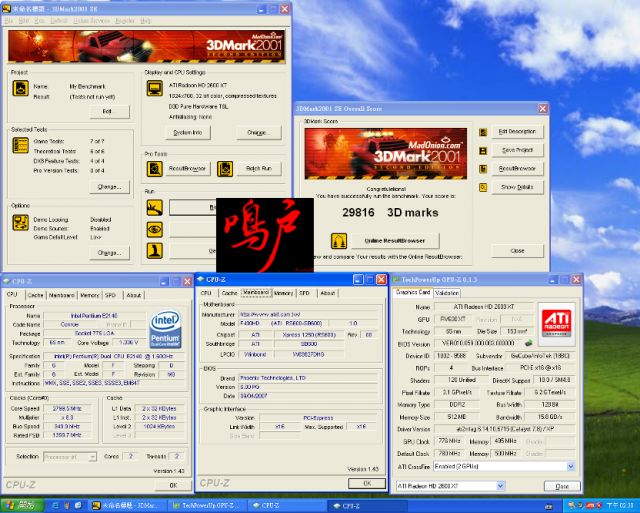Click the Display and CPU Settings monitor icon
640x513 pixels.
point(155,88)
